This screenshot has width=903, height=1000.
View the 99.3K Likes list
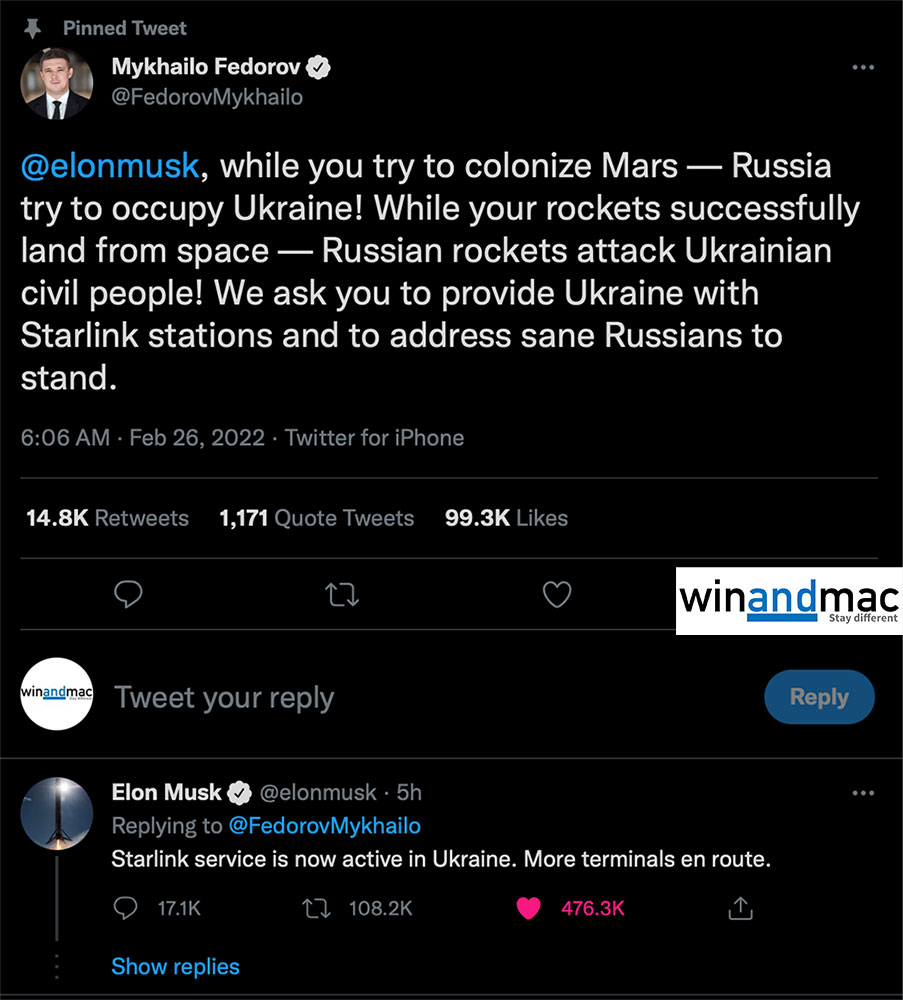506,518
